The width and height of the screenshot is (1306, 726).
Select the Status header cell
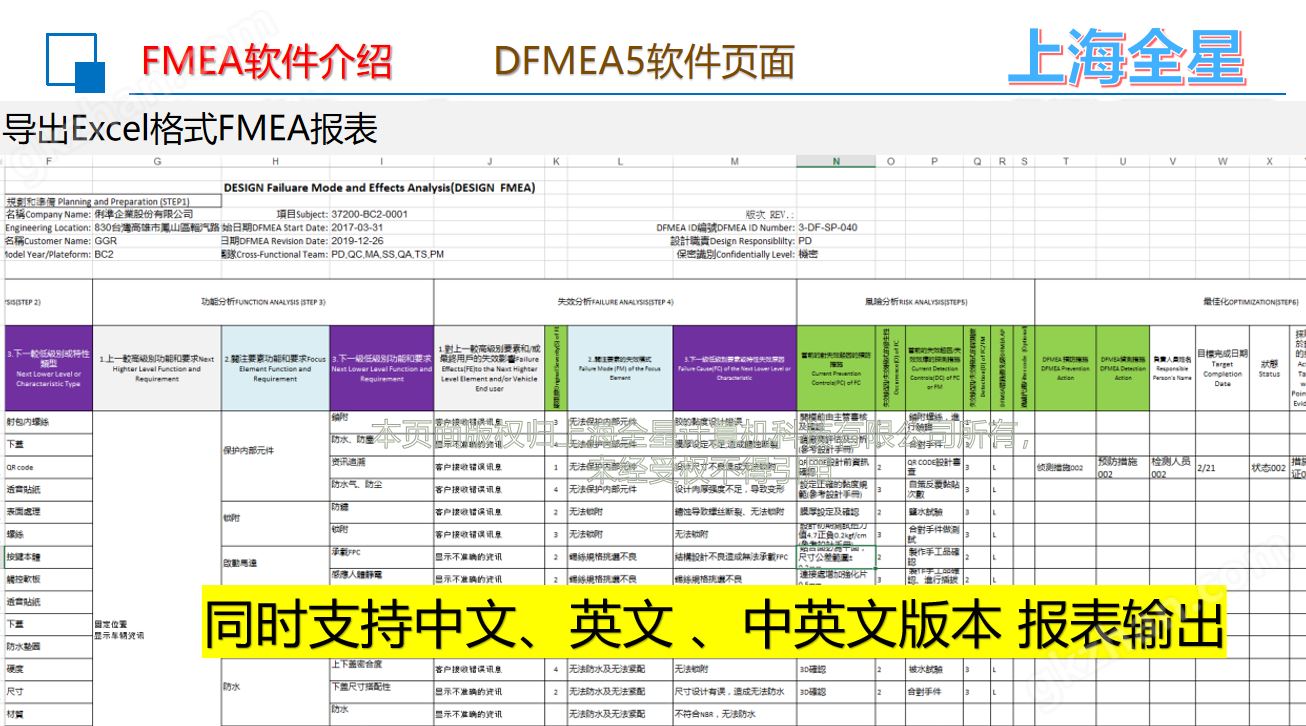1269,367
